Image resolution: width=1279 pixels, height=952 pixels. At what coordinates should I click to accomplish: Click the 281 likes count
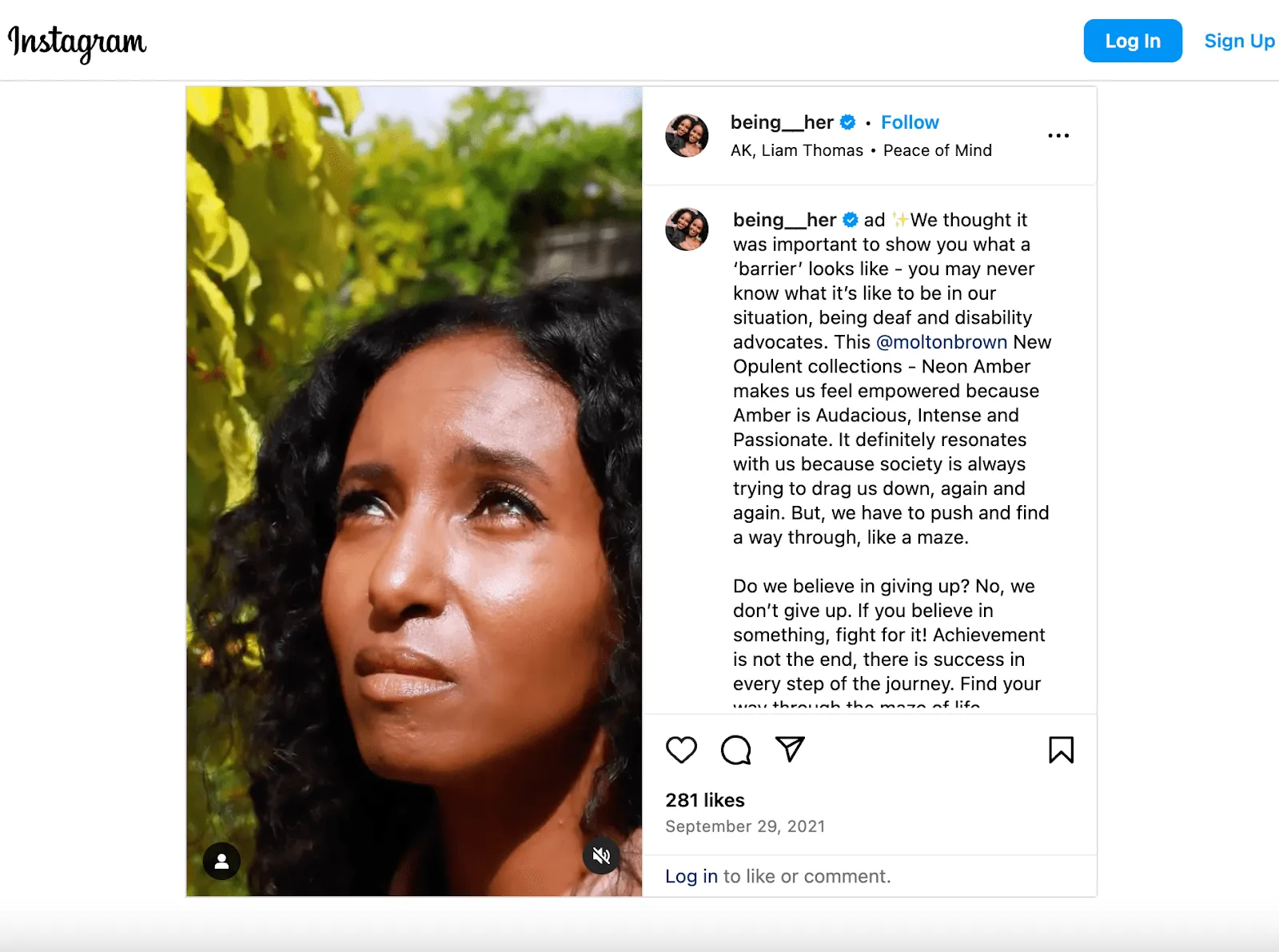click(x=704, y=800)
